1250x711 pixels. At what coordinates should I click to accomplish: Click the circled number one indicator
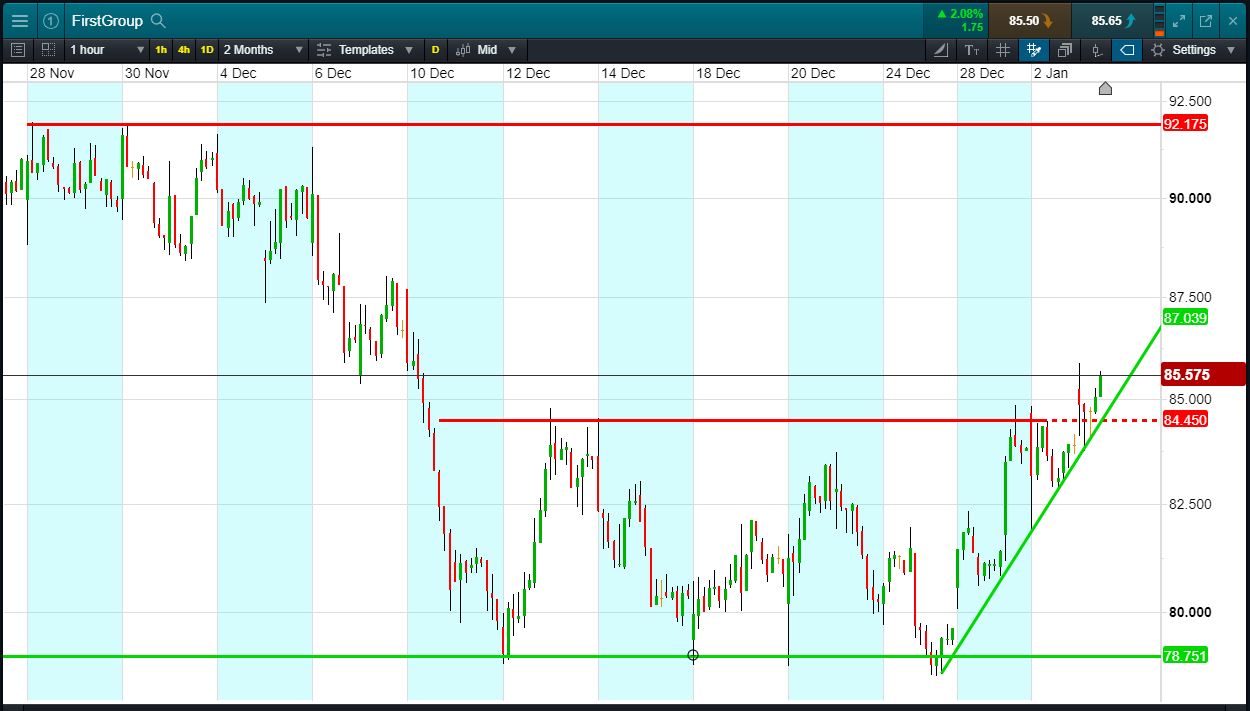click(x=51, y=20)
